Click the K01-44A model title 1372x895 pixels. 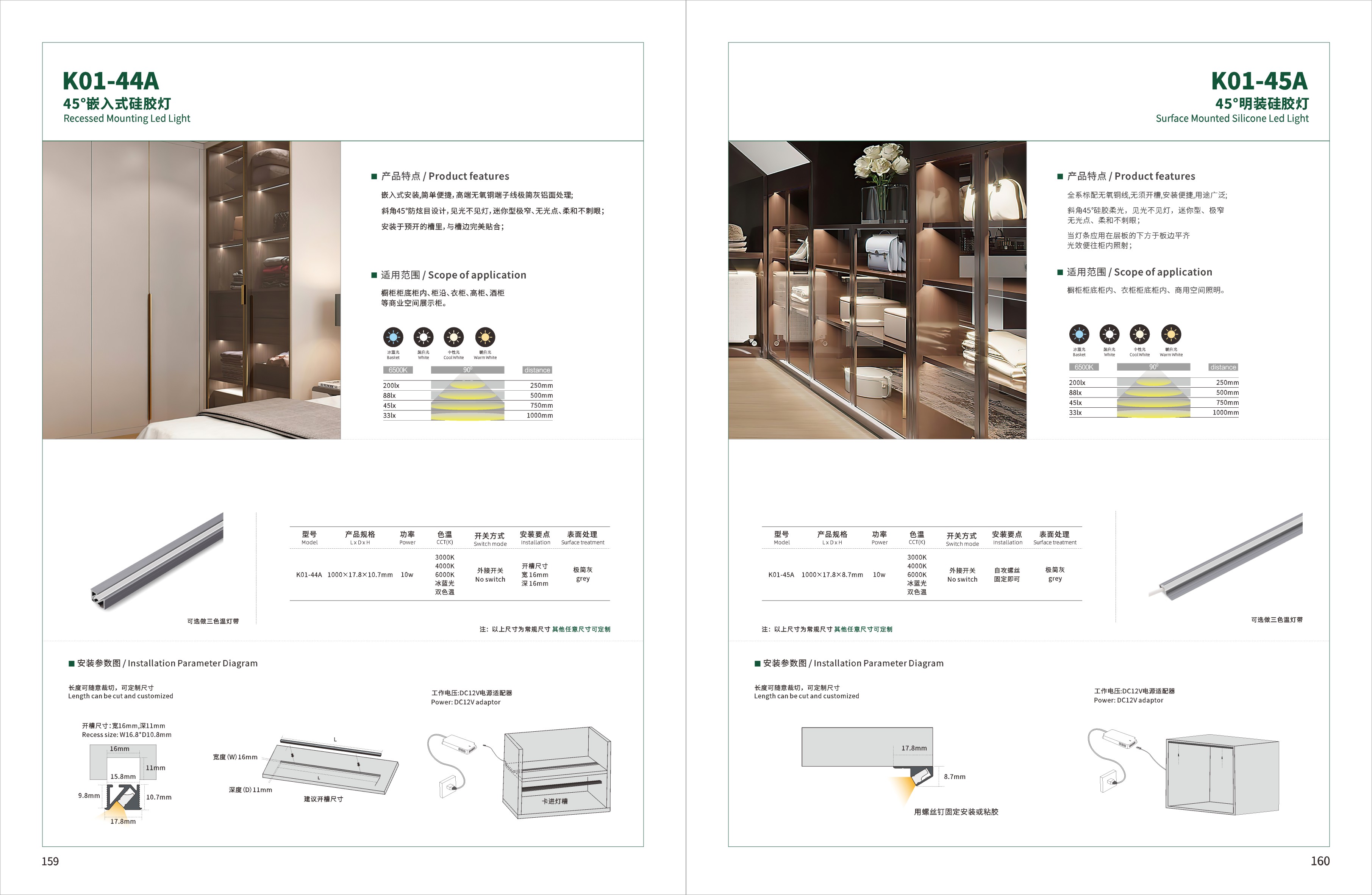coord(111,81)
